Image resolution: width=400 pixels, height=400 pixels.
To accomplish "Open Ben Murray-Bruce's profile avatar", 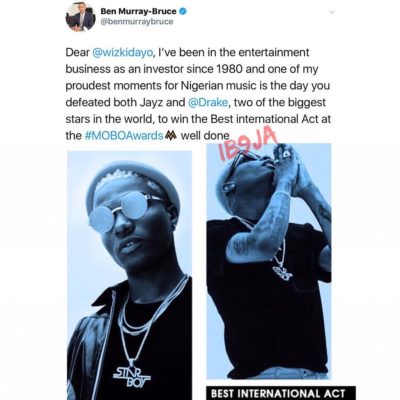I will click(x=80, y=17).
